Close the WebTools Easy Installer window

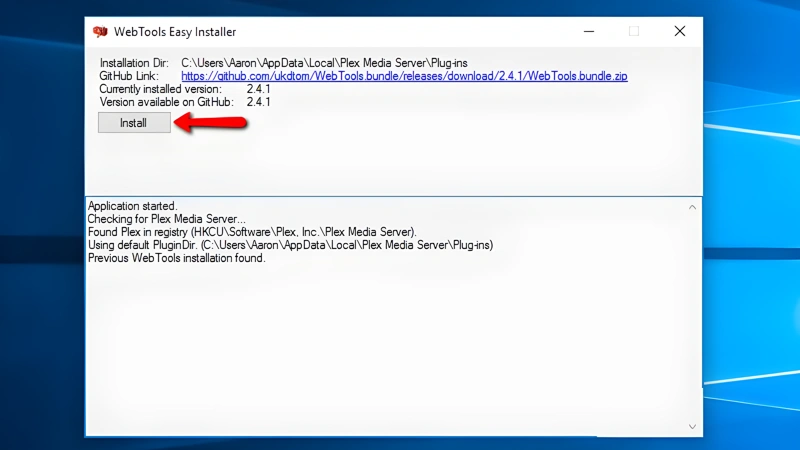tap(680, 32)
